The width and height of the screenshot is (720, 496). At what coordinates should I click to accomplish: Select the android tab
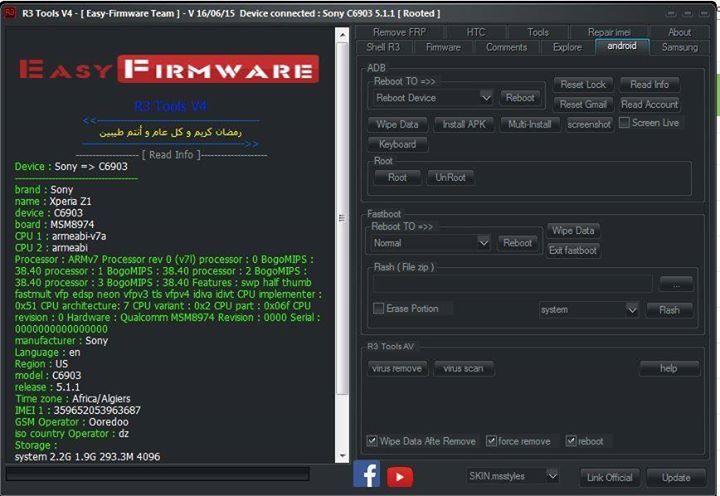(622, 46)
